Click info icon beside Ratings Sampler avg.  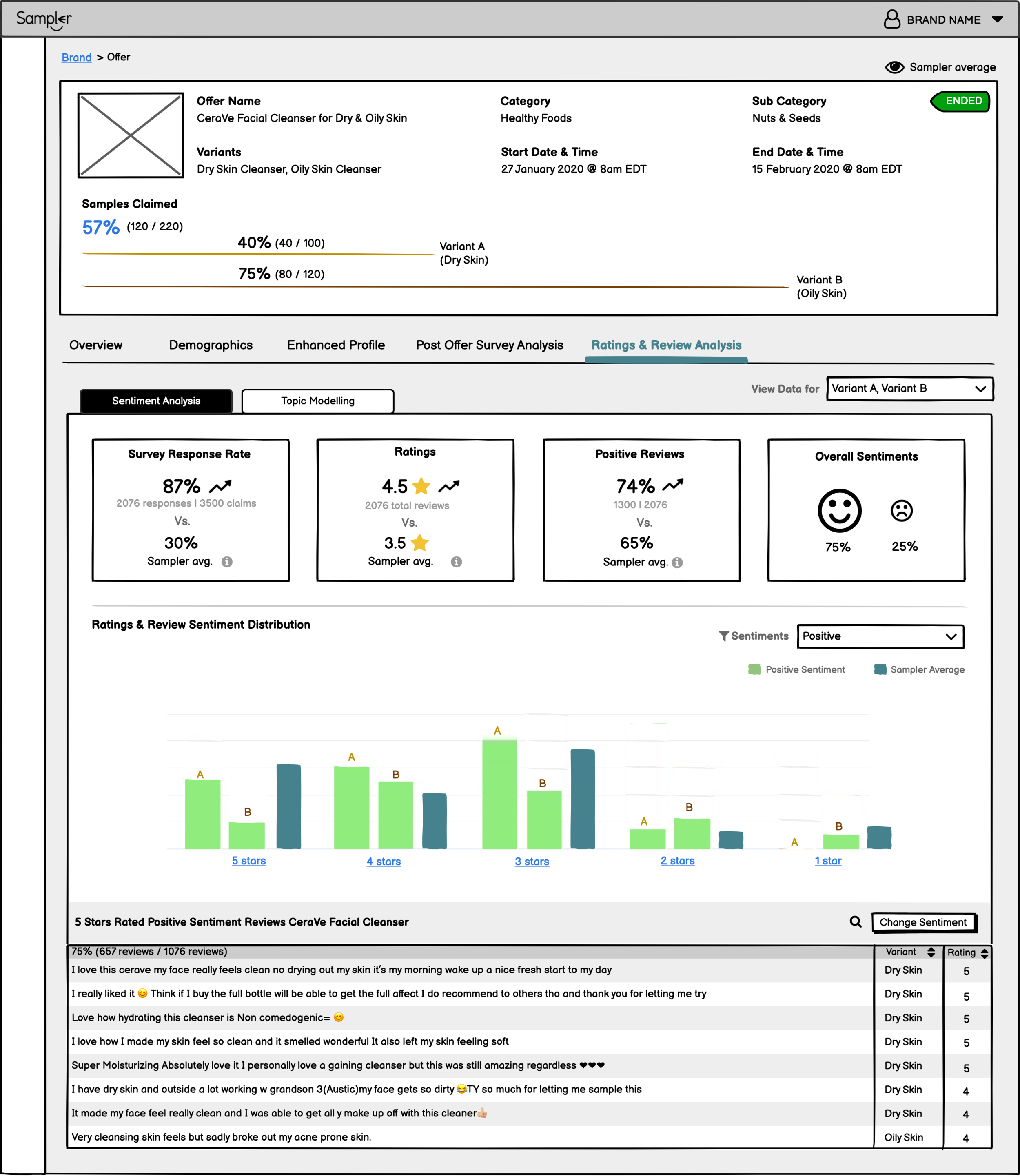[457, 562]
